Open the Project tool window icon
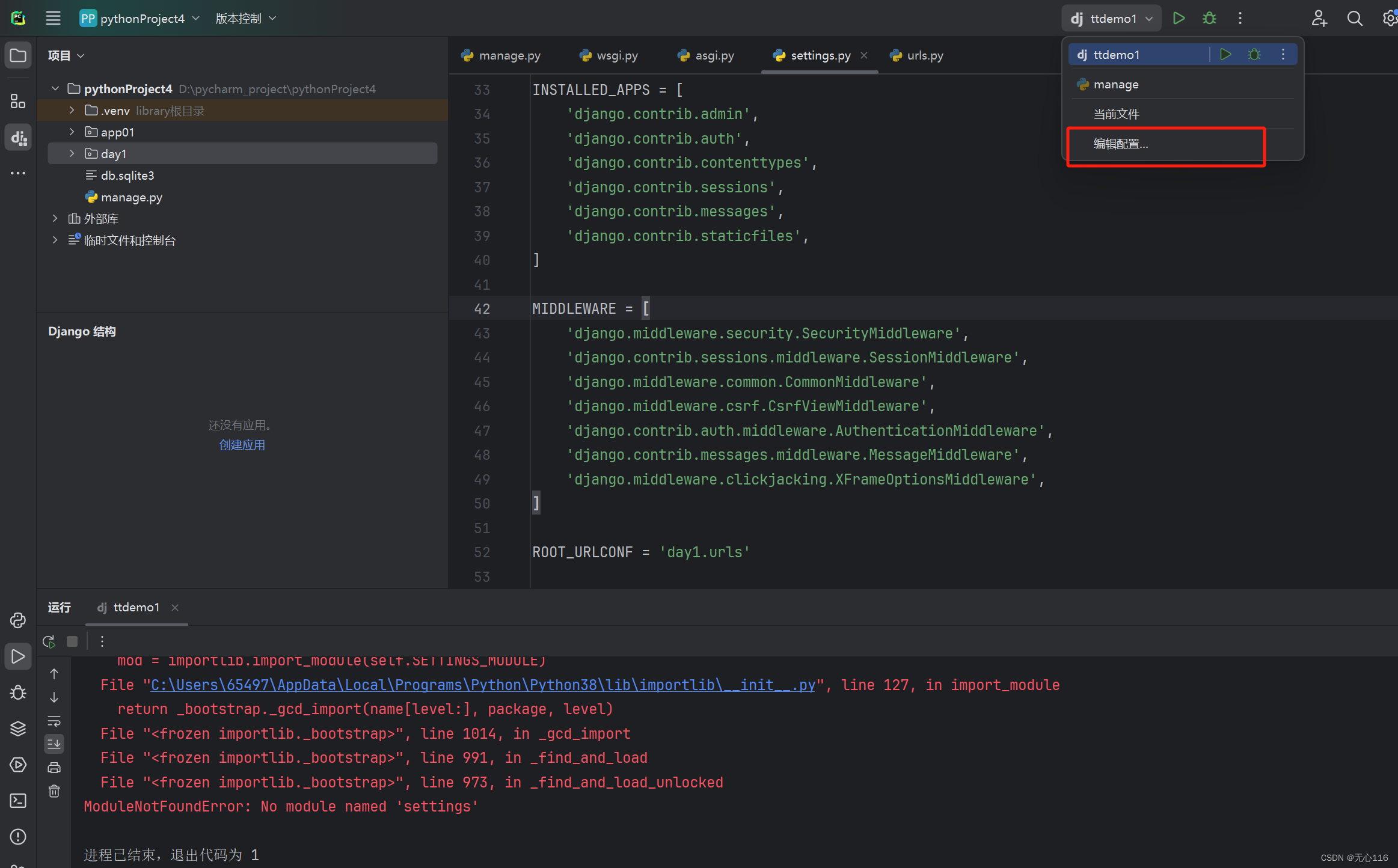 18,55
